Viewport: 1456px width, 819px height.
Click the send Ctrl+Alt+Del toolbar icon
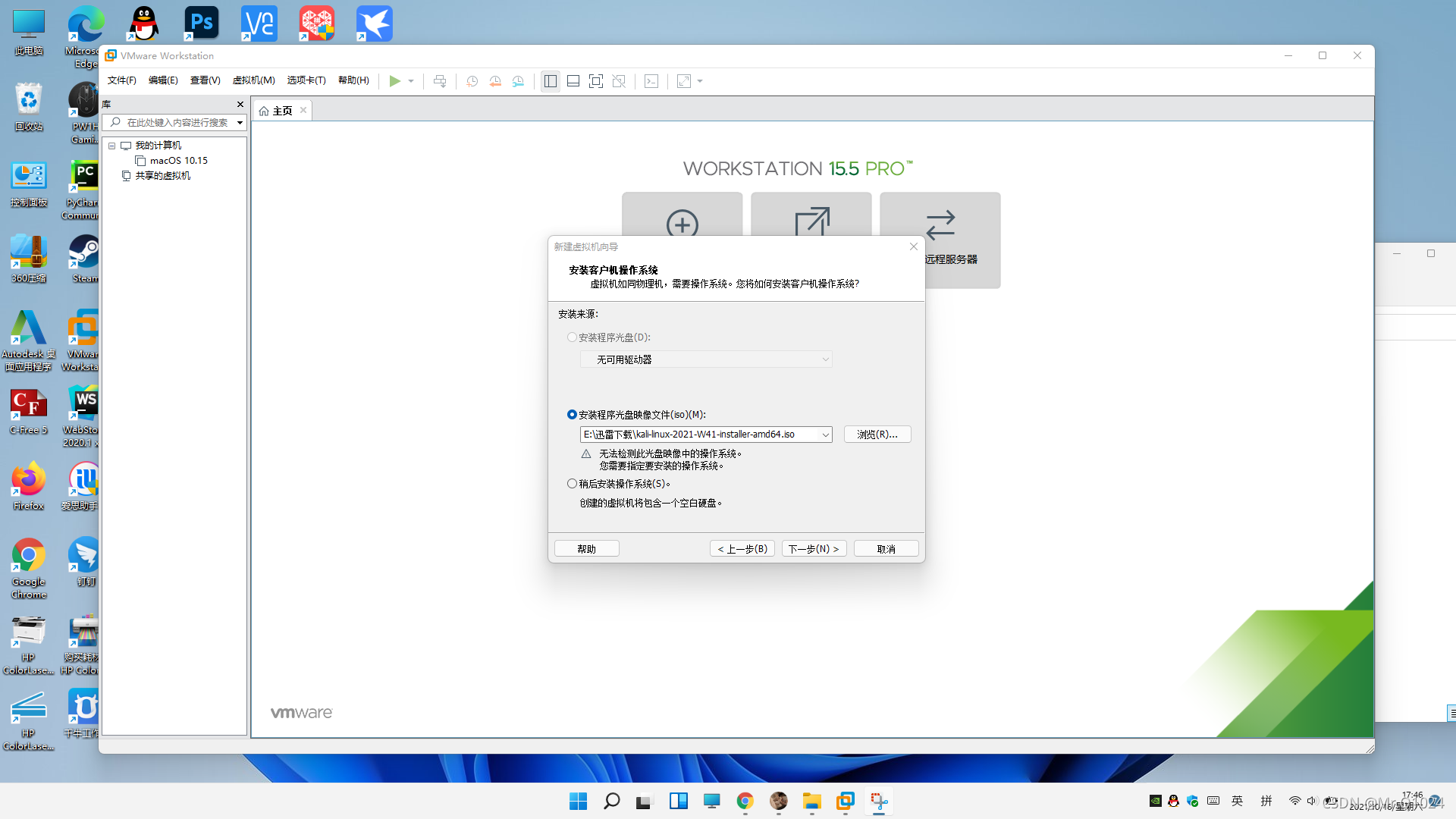440,81
